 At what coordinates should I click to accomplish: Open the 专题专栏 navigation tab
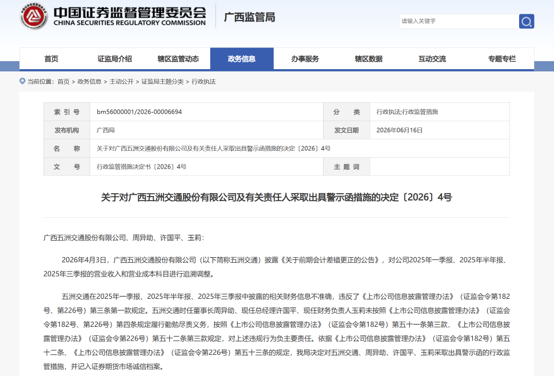point(502,59)
